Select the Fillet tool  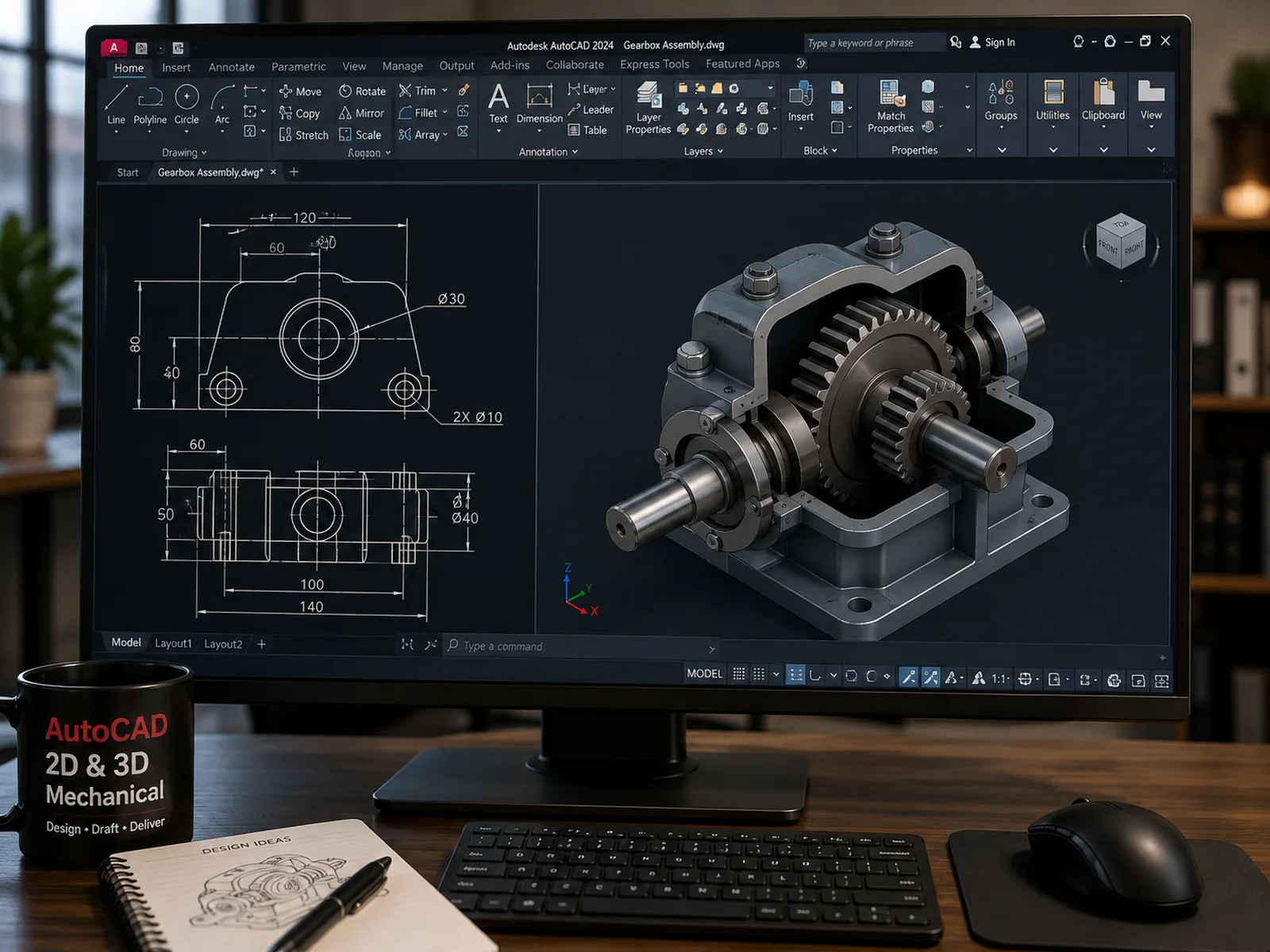[418, 113]
